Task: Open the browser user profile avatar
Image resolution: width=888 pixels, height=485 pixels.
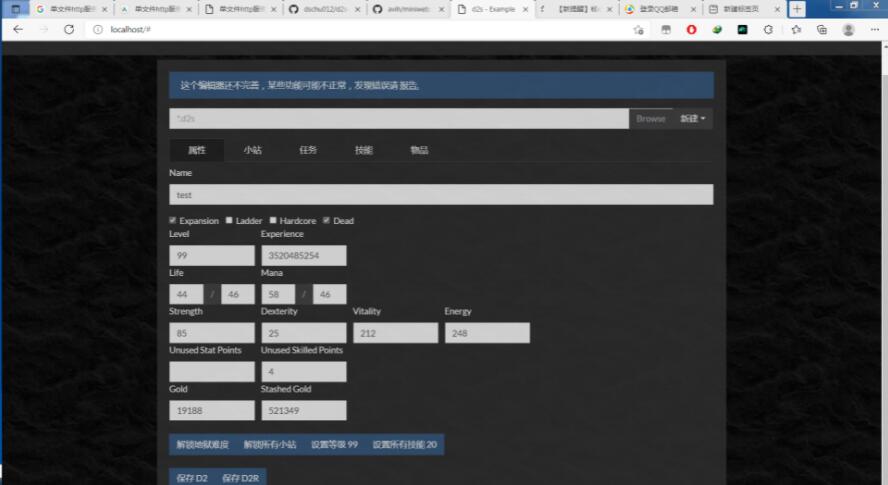Action: coord(848,29)
